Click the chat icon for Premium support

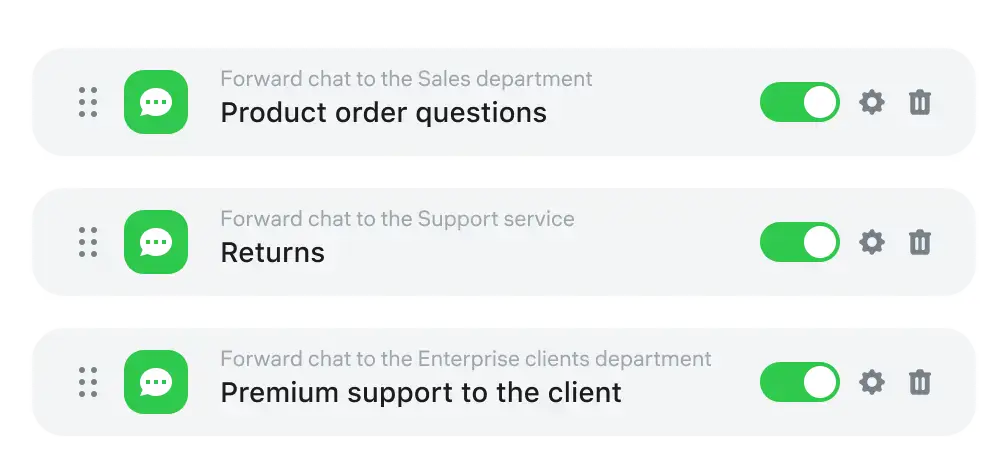(x=156, y=382)
